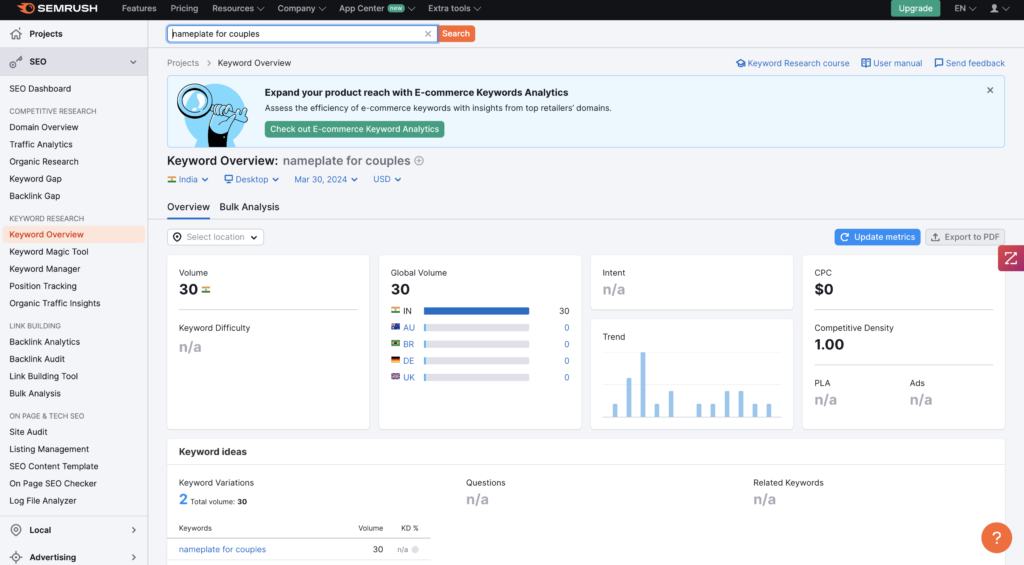The width and height of the screenshot is (1024, 565).
Task: Switch to the Overview tab
Action: coord(188,207)
